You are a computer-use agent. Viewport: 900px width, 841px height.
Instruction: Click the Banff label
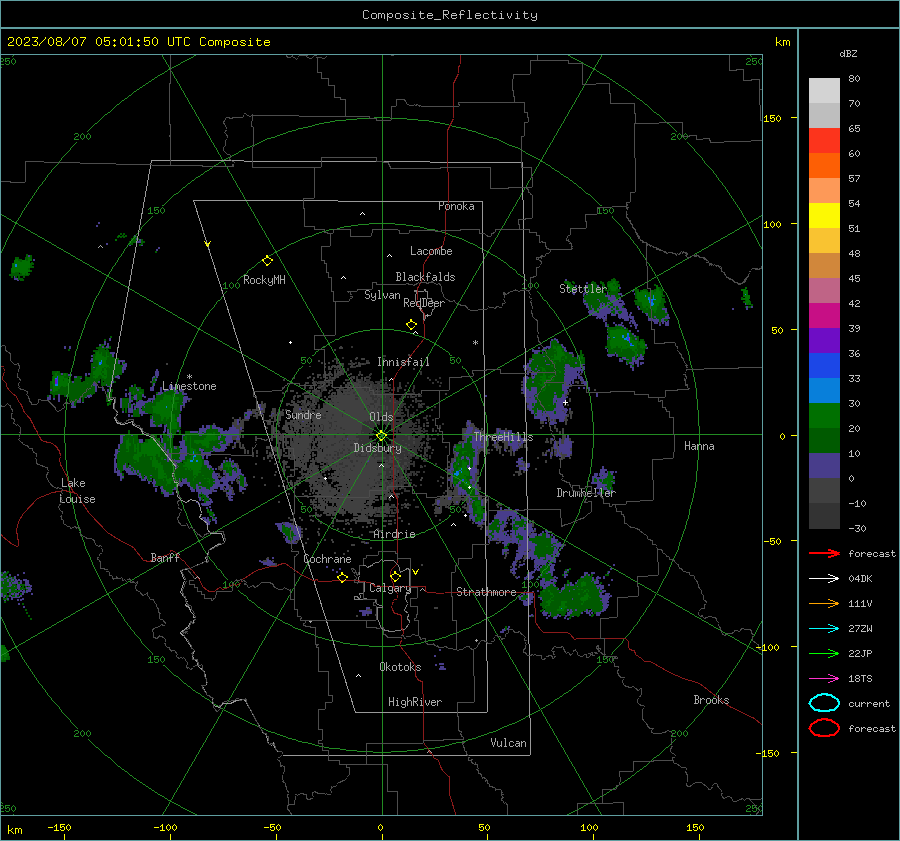(x=165, y=557)
